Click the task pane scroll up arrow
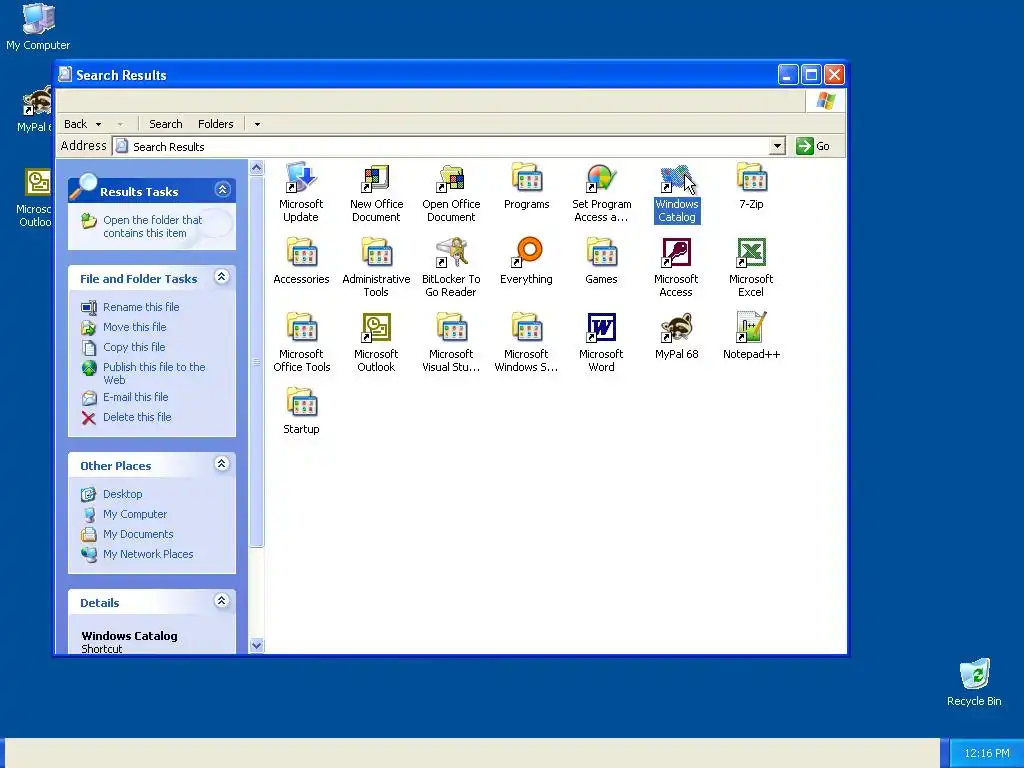Image resolution: width=1024 pixels, height=768 pixels. [x=257, y=168]
